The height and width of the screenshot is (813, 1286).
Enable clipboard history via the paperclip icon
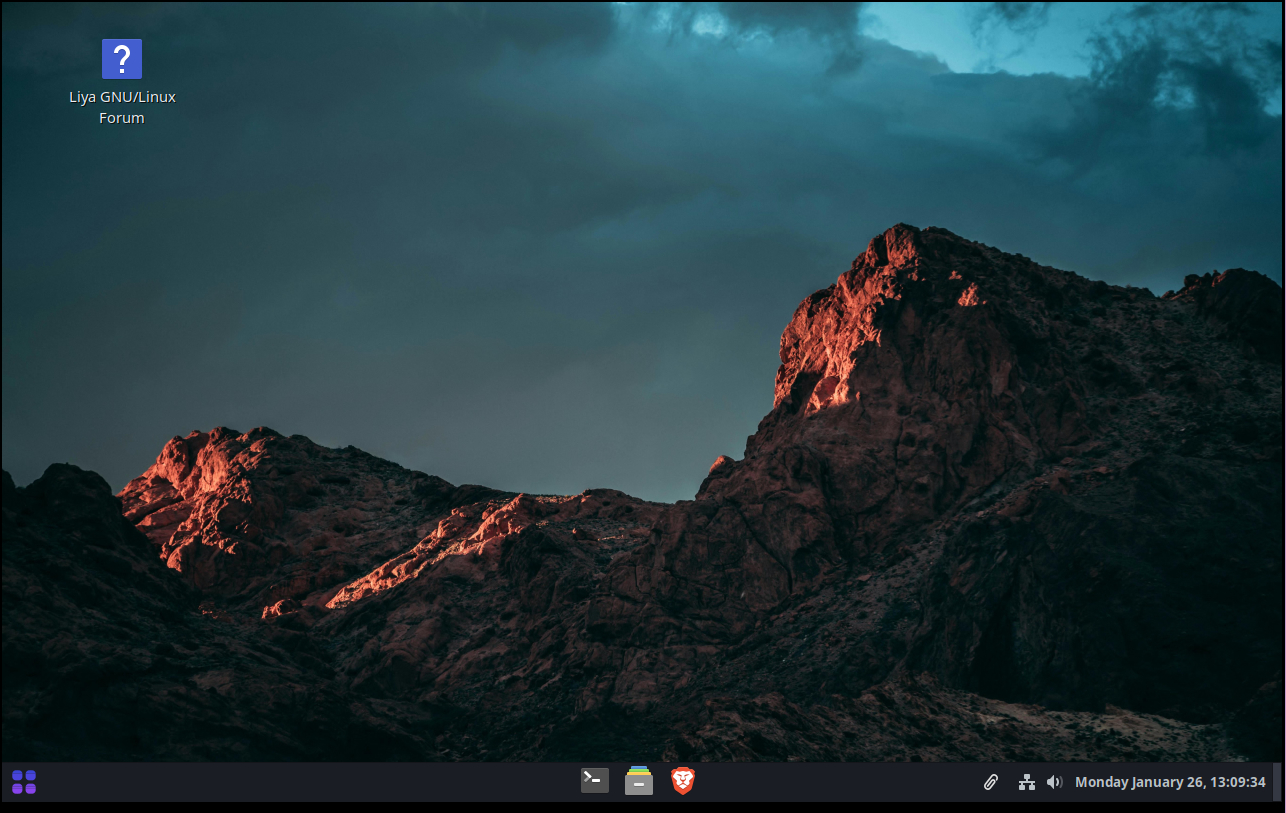[x=990, y=781]
